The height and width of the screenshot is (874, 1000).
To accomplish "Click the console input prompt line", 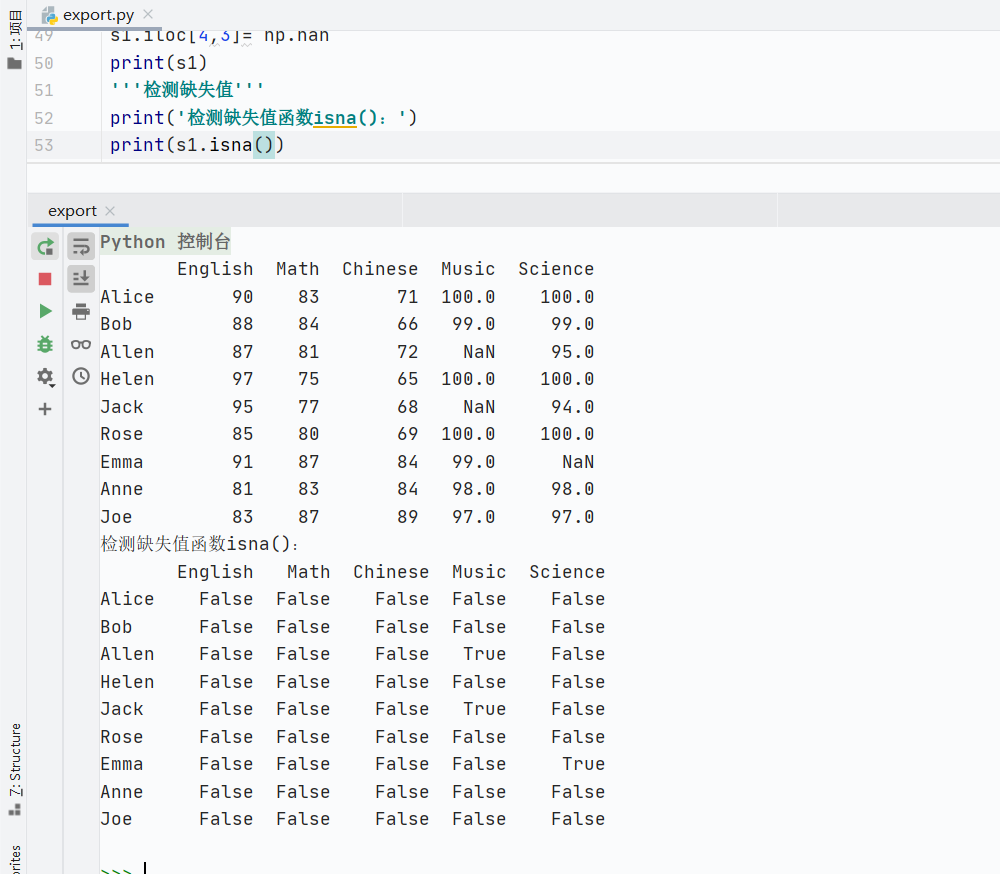I will click(x=400, y=868).
